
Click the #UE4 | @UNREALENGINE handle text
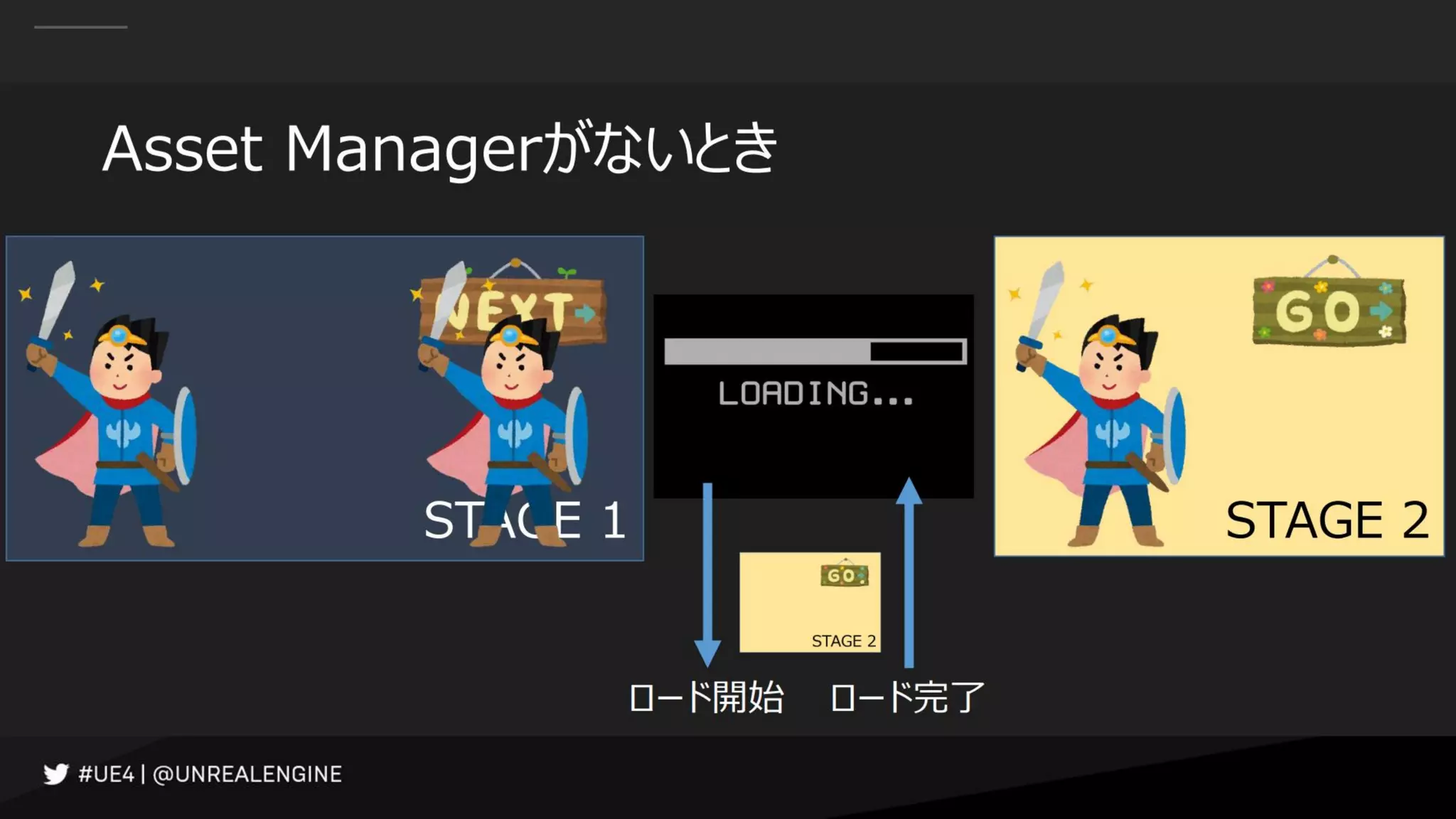[210, 774]
